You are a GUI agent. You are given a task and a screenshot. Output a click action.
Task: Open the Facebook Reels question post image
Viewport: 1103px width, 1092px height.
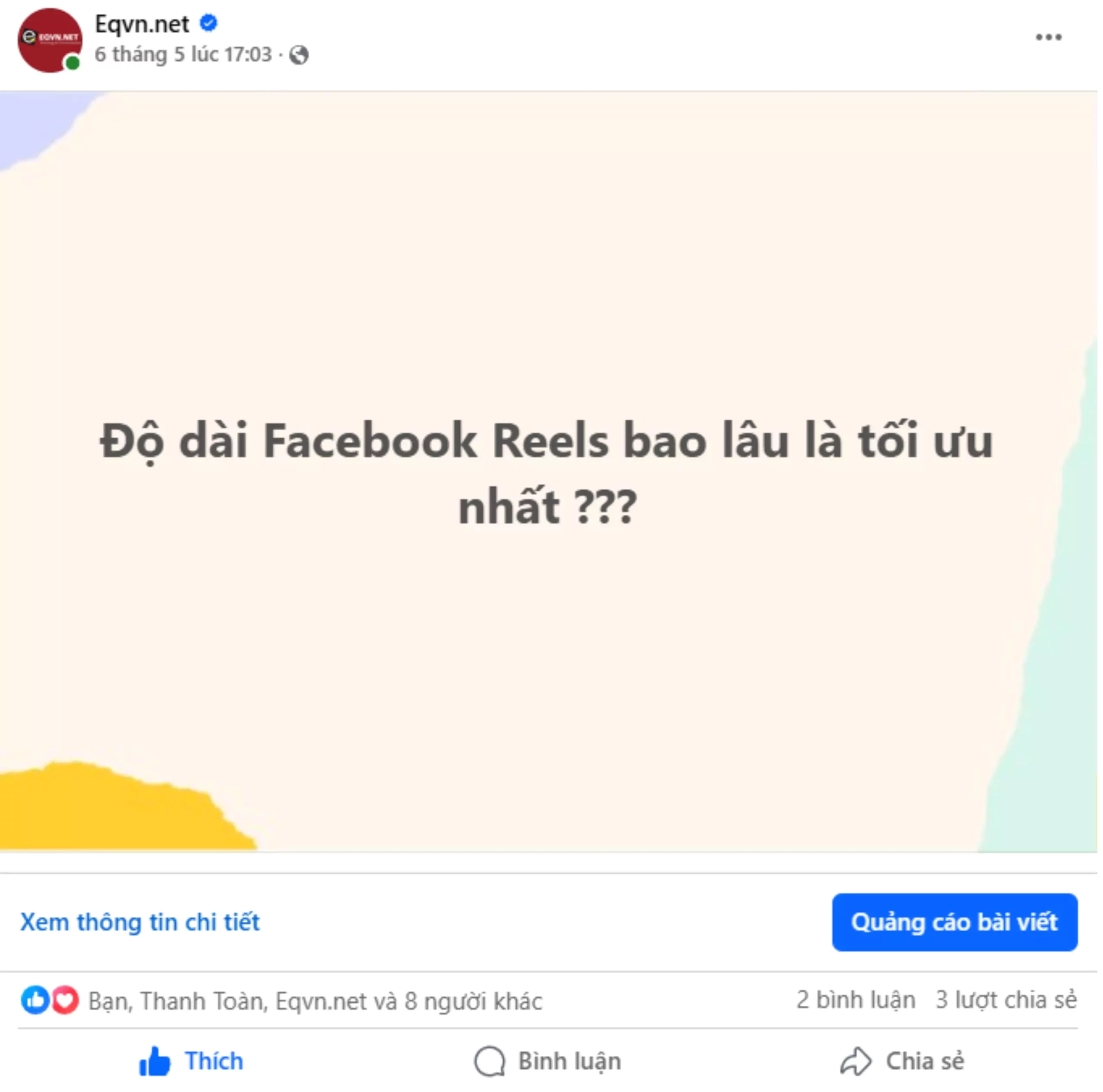click(x=548, y=472)
